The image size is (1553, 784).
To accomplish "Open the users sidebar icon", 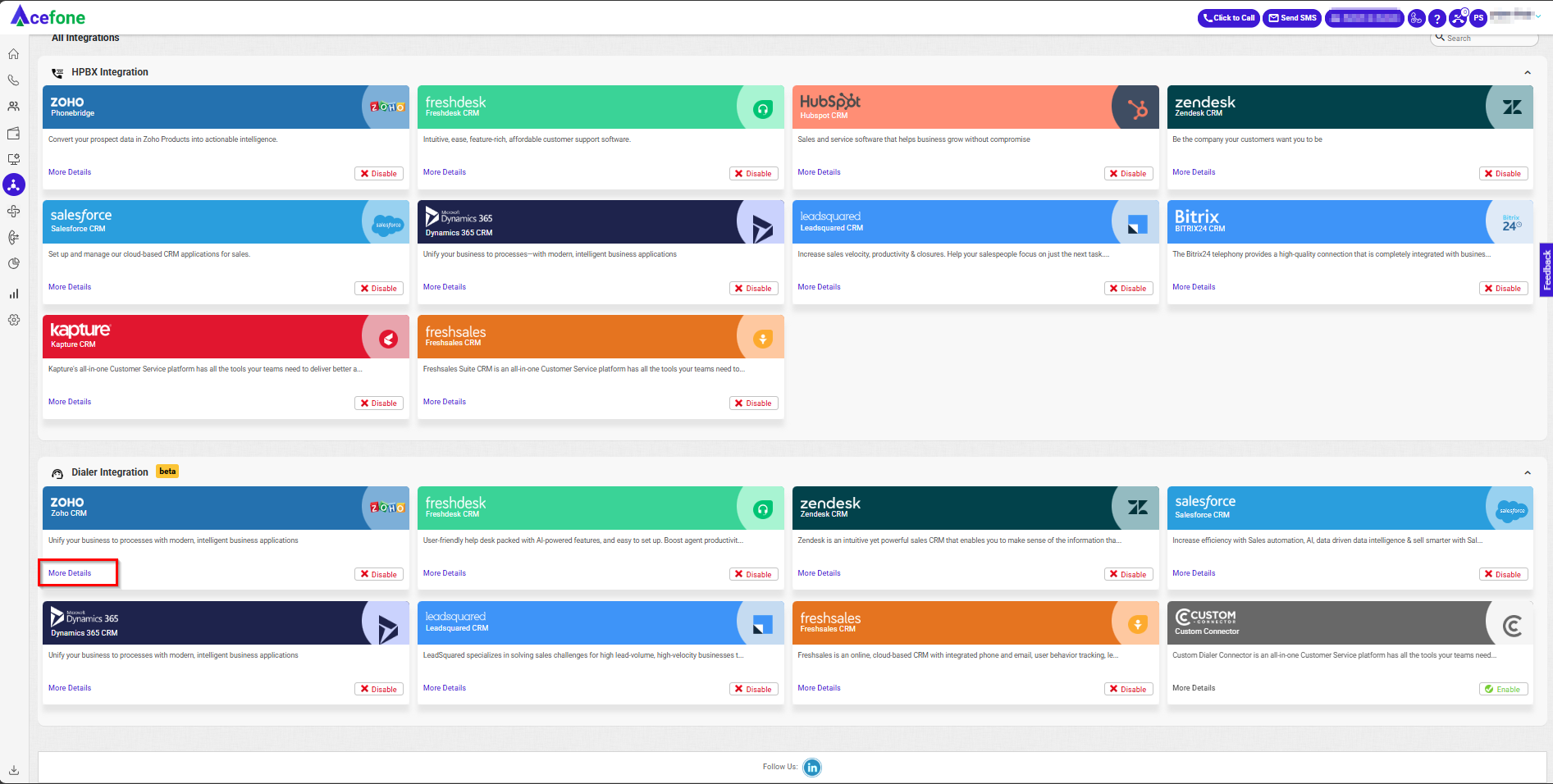I will click(14, 107).
